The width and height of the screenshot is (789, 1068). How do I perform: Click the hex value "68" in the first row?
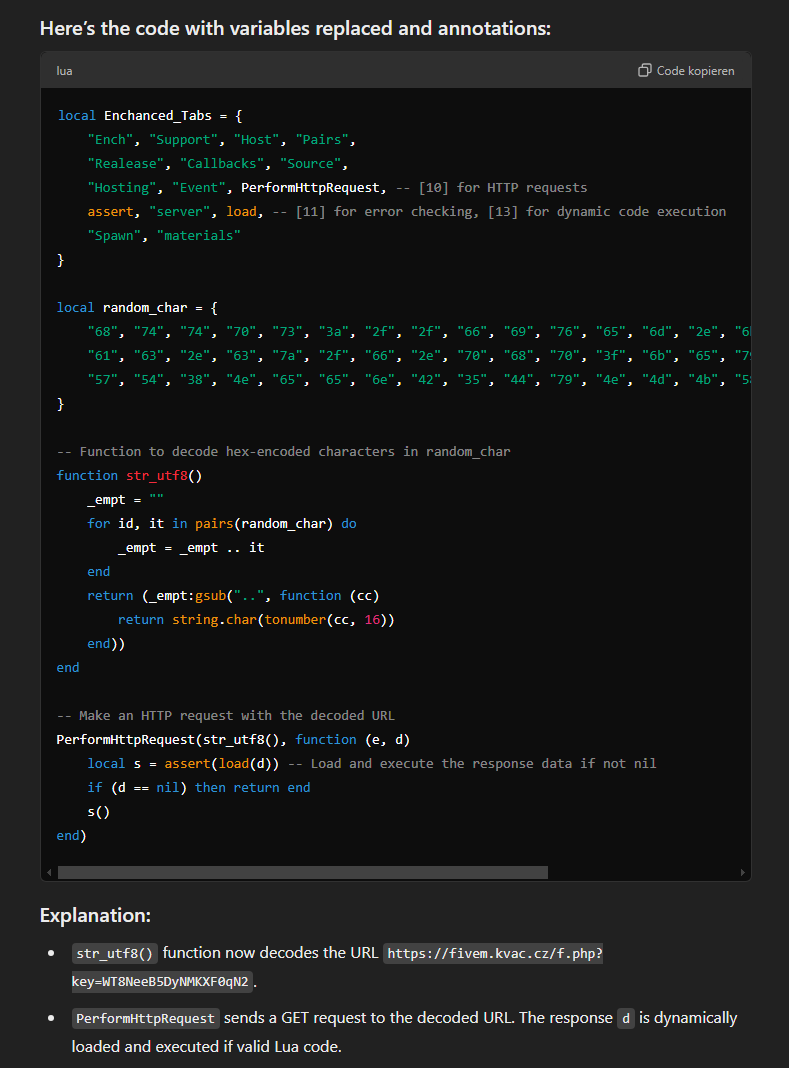tap(102, 332)
